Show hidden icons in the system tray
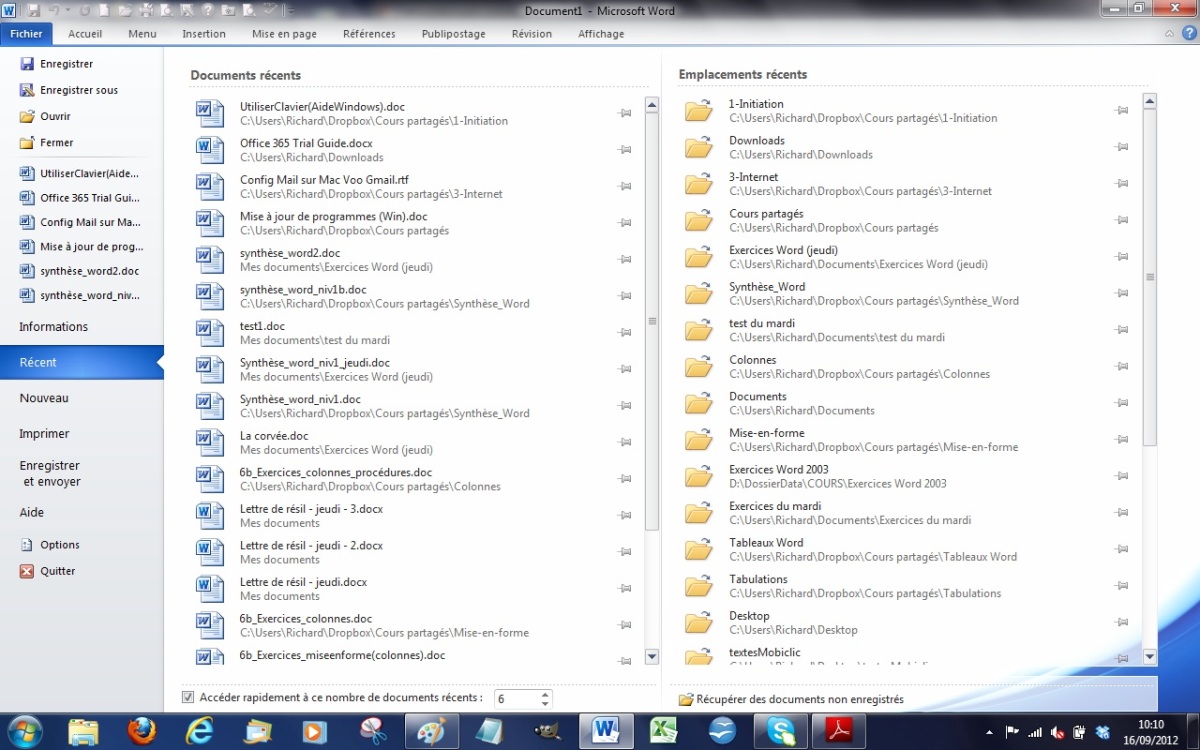1200x750 pixels. [989, 732]
